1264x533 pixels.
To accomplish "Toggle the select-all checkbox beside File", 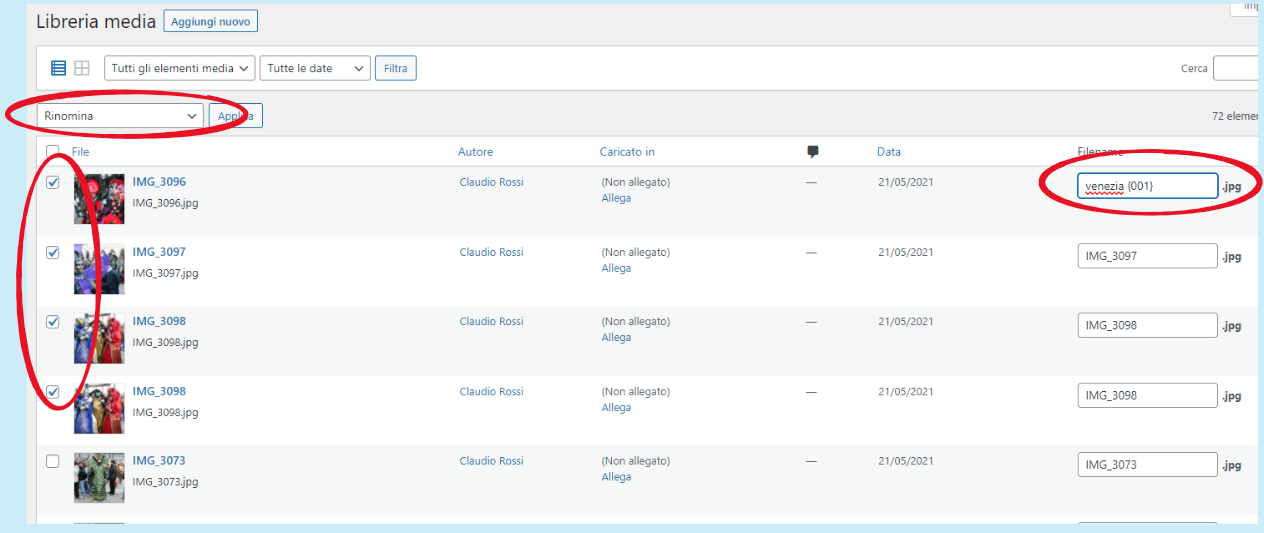I will click(x=53, y=152).
